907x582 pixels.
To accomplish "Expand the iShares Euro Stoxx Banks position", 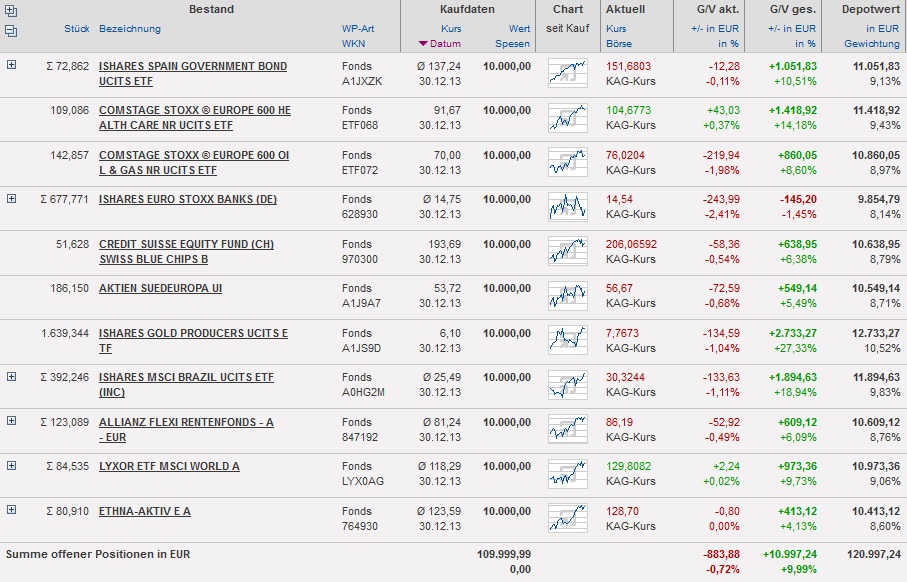I will (x=12, y=198).
